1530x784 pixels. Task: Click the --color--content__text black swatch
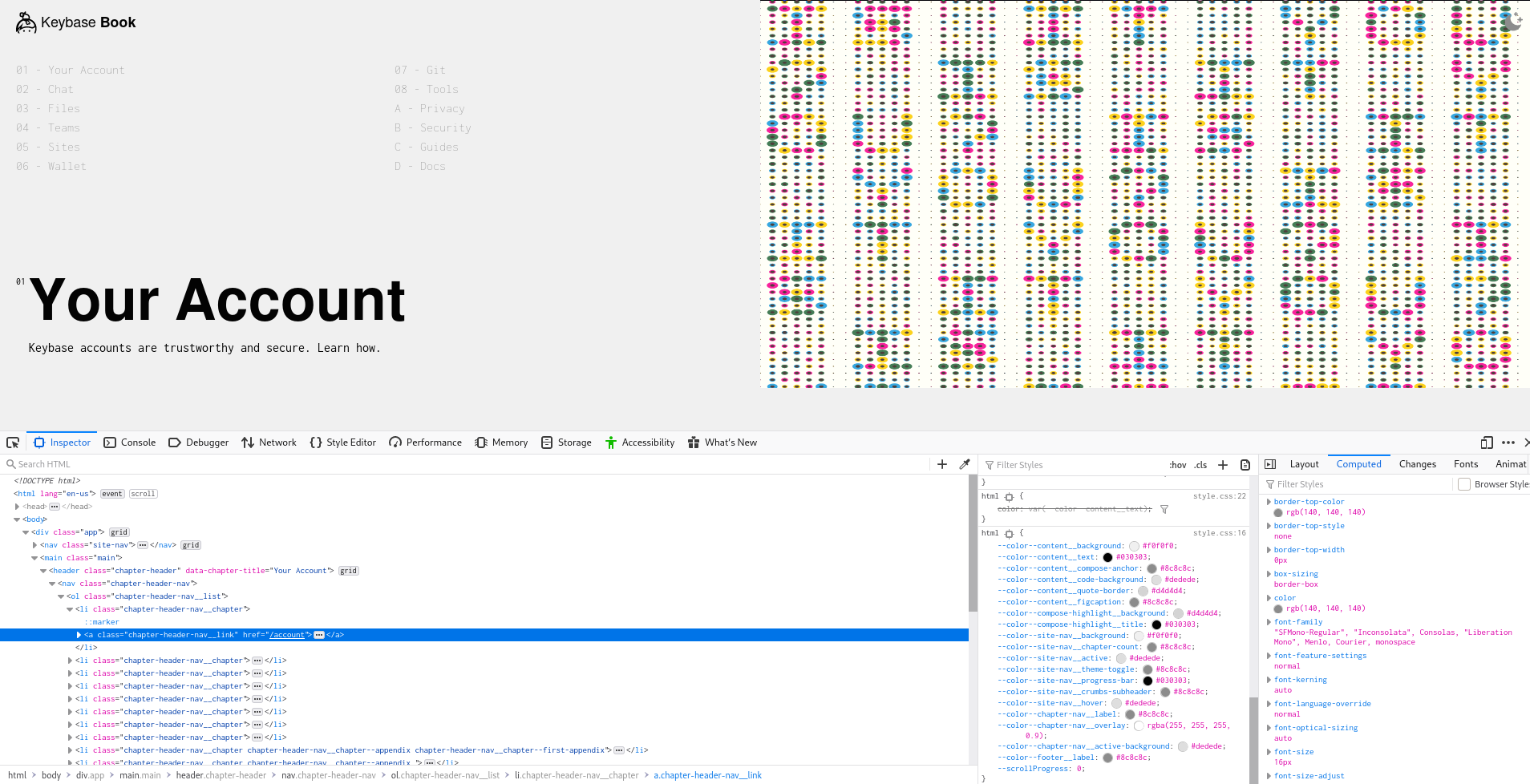coord(1107,557)
